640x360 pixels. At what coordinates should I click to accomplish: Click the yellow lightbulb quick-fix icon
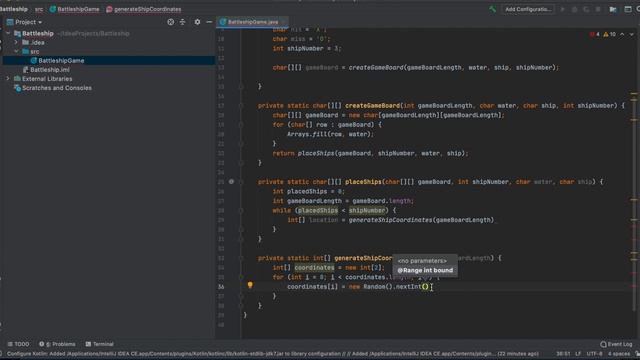tap(250, 285)
